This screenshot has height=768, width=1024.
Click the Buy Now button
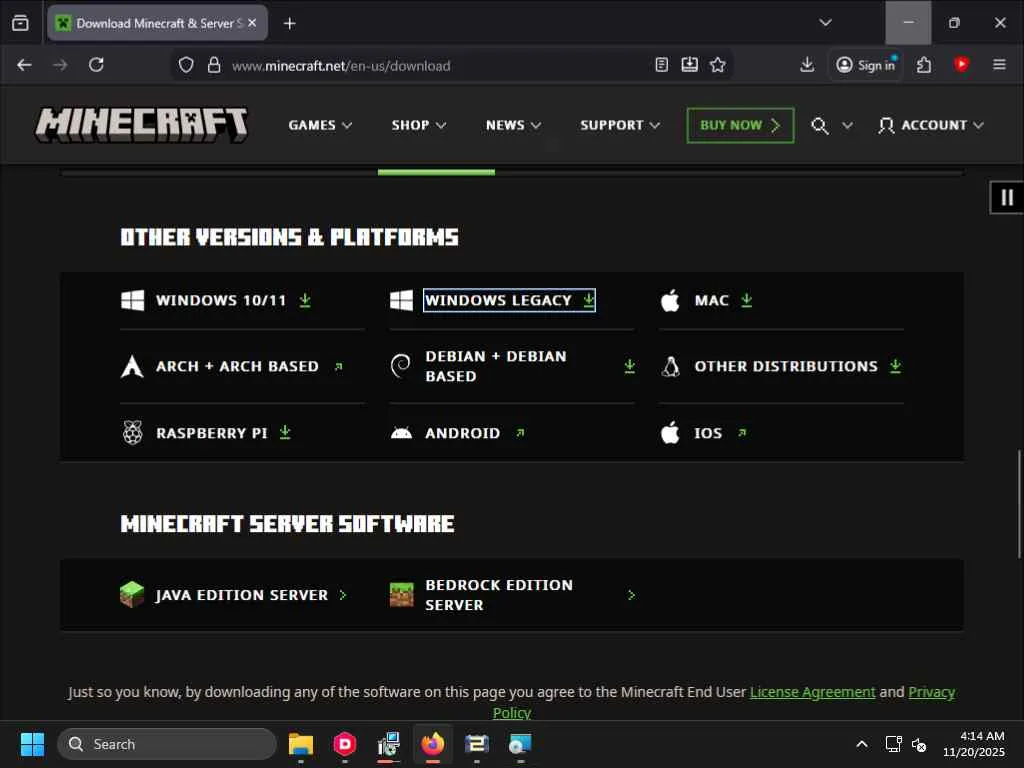740,125
